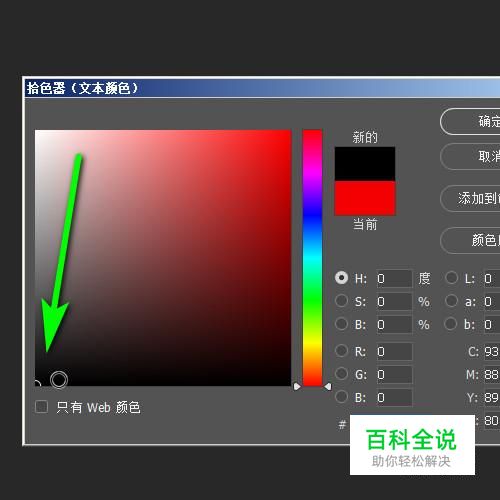The width and height of the screenshot is (500, 500).
Task: Open the 颜色 libraries button
Action: pyautogui.click(x=470, y=240)
